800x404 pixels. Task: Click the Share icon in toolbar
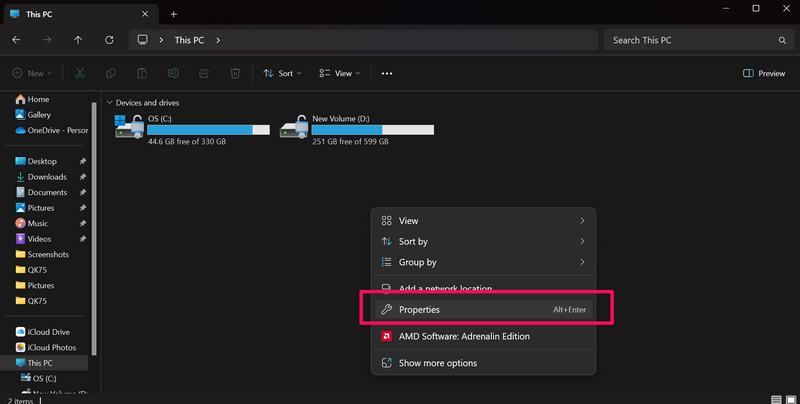click(204, 73)
